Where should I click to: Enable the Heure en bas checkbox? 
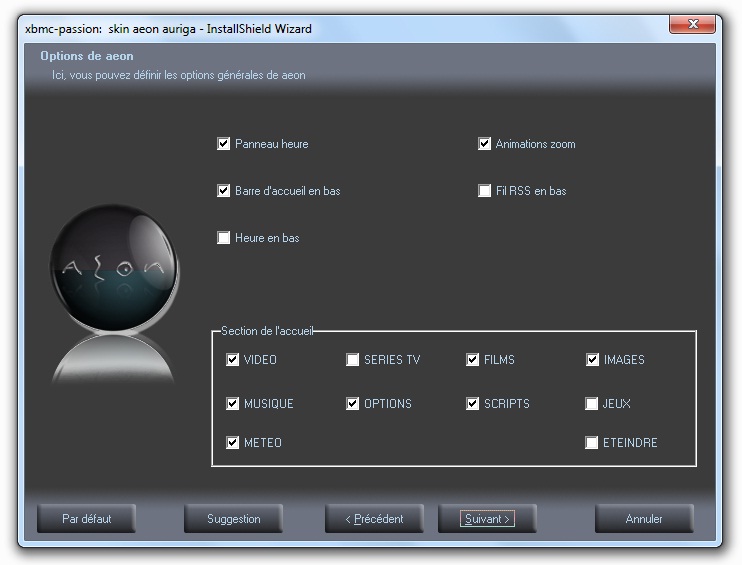(224, 238)
